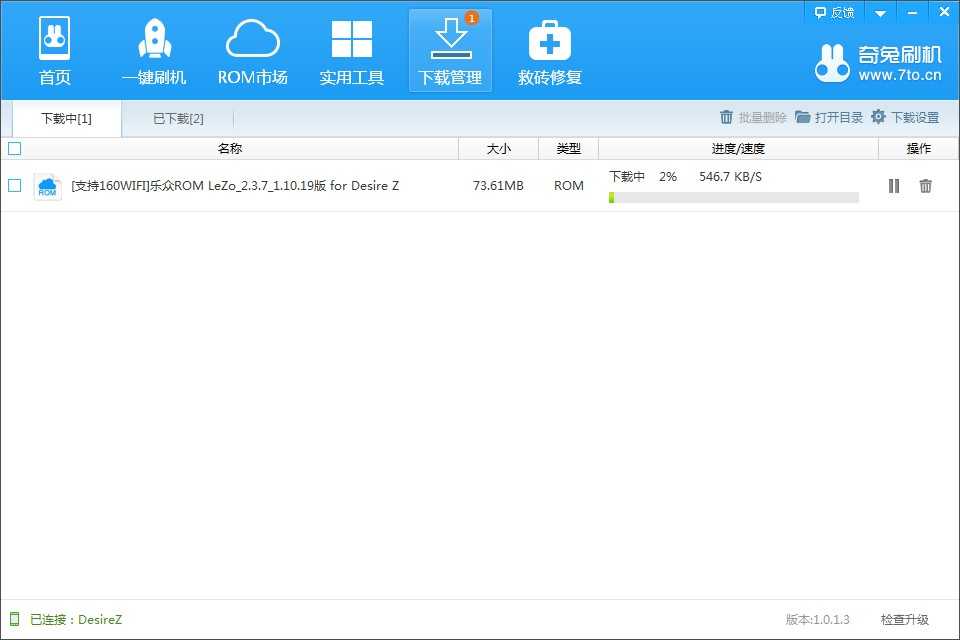Close the 奇兔刷机 window
Viewport: 960px width, 640px height.
tap(944, 12)
